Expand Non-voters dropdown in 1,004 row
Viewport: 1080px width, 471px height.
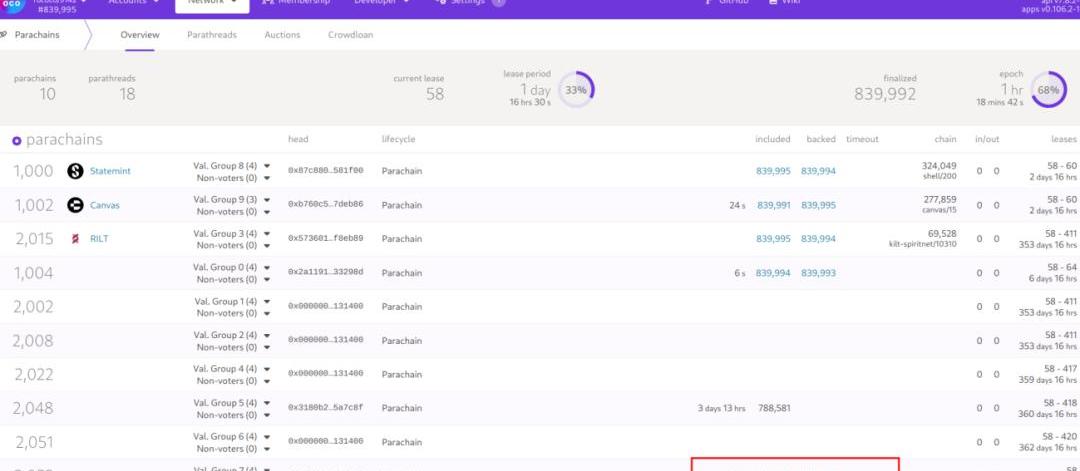pos(267,279)
